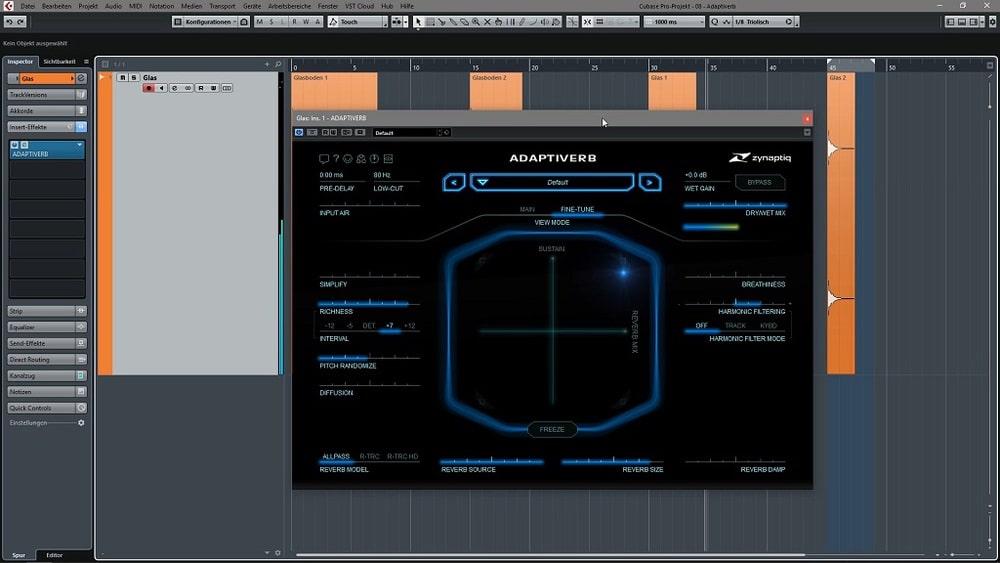Viewport: 1000px width, 563px height.
Task: Open the Arbeitsbereiche menu
Action: coord(290,6)
